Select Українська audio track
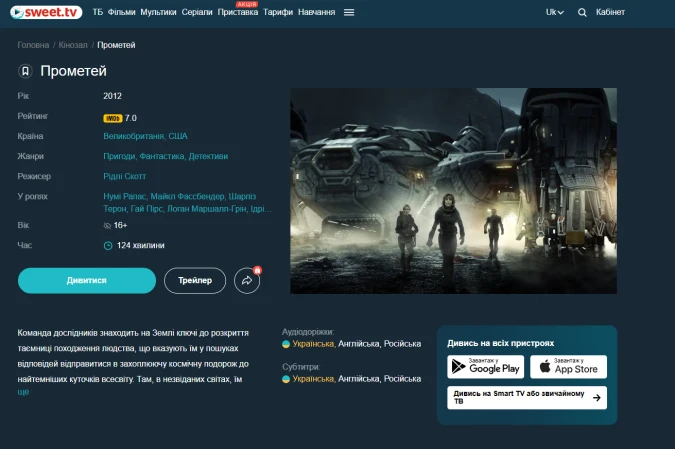Screen dimensions: 675x449 (313, 344)
